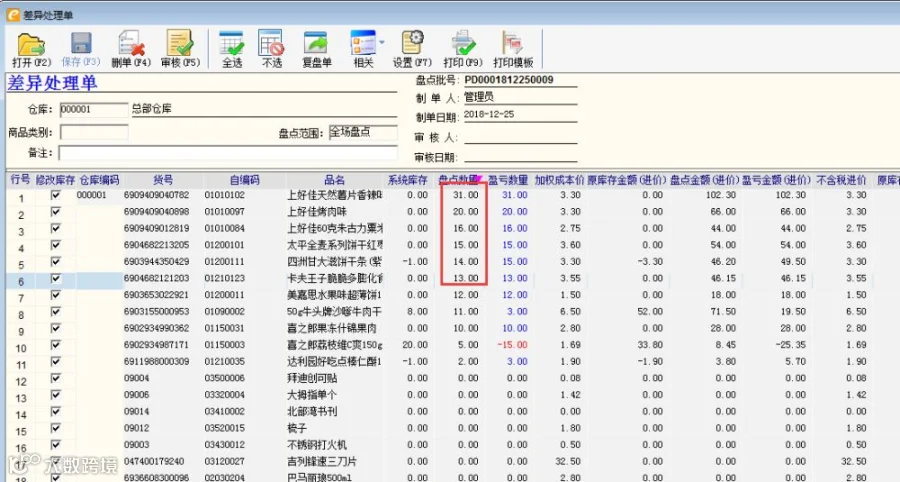900x482 pixels.
Task: Sort by 自编码 column header
Action: [x=244, y=180]
